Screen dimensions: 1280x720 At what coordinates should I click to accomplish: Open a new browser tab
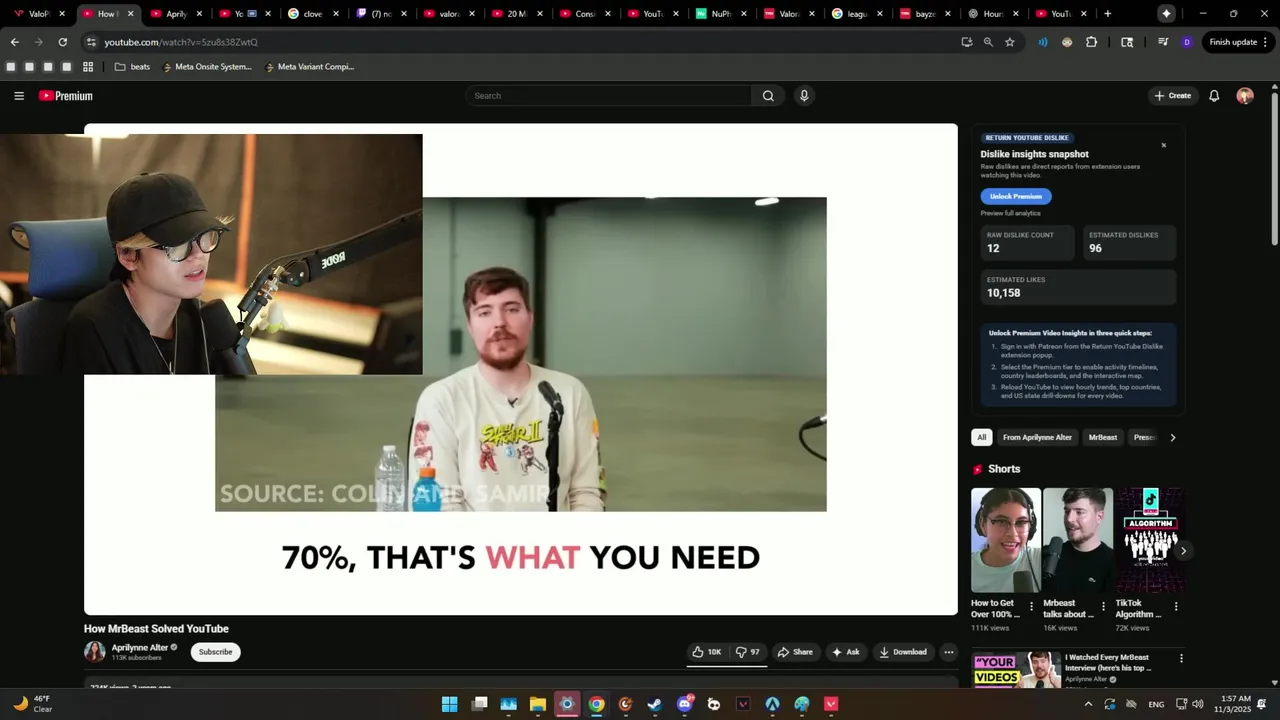pyautogui.click(x=1107, y=14)
